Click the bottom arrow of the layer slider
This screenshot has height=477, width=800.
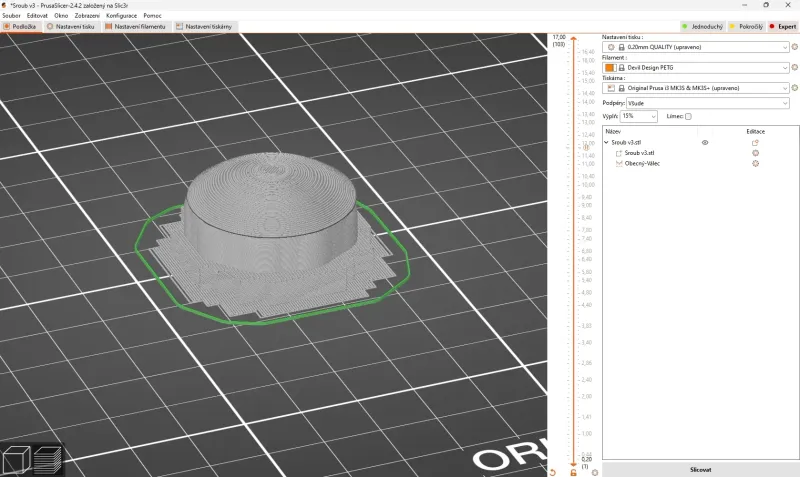(x=573, y=465)
